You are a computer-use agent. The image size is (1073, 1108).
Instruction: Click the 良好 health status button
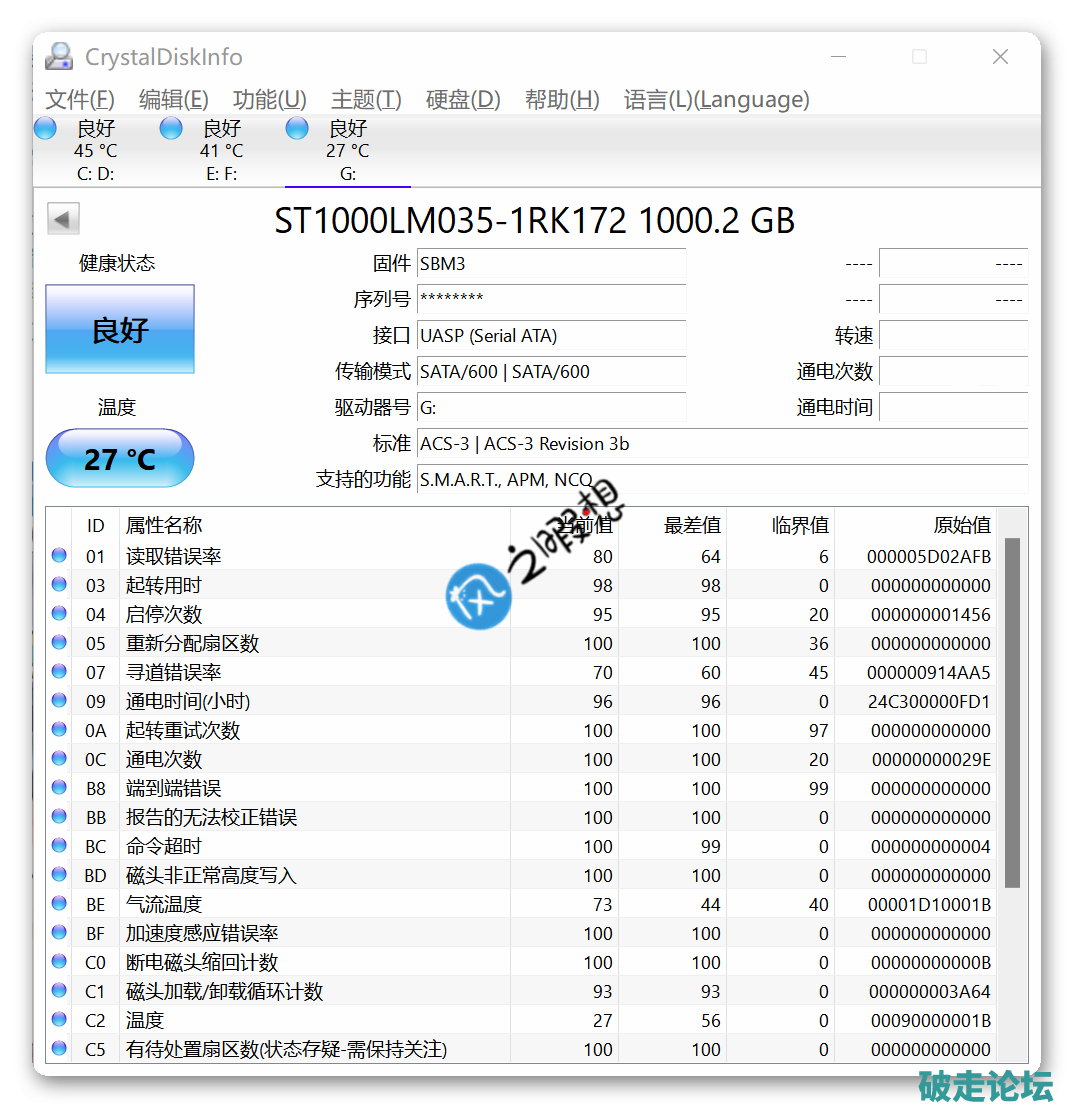(120, 330)
